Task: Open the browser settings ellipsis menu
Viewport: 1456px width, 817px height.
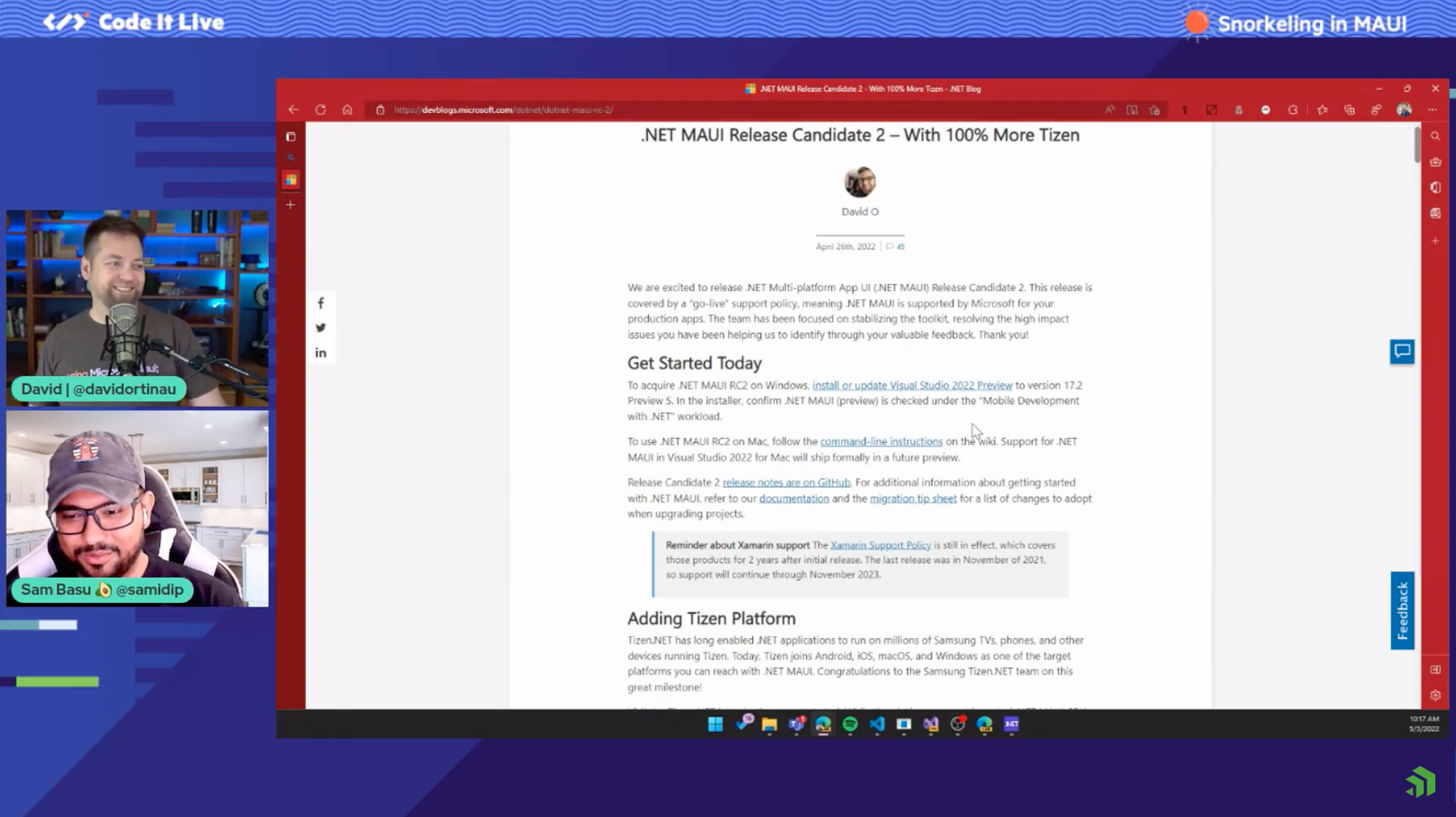Action: [1432, 110]
